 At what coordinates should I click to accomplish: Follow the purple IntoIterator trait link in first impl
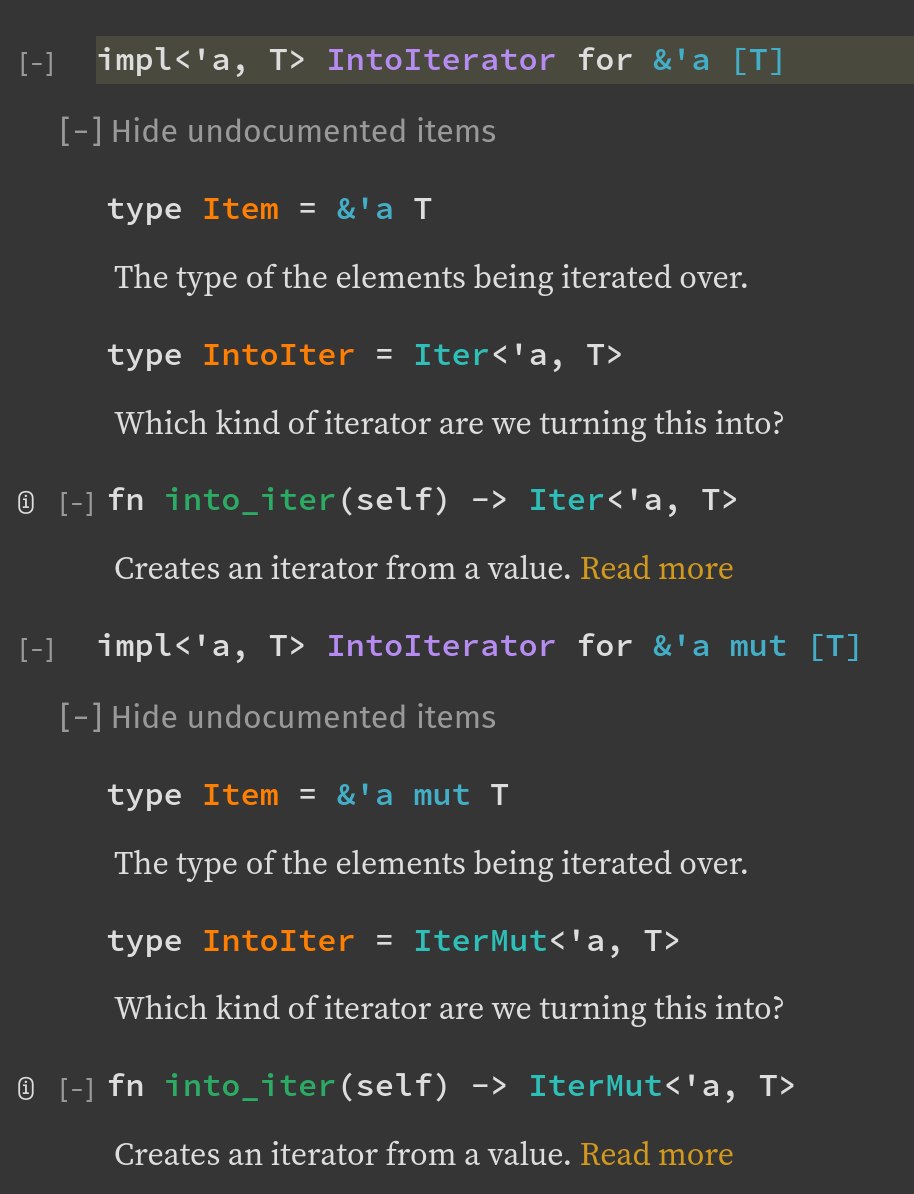[441, 59]
